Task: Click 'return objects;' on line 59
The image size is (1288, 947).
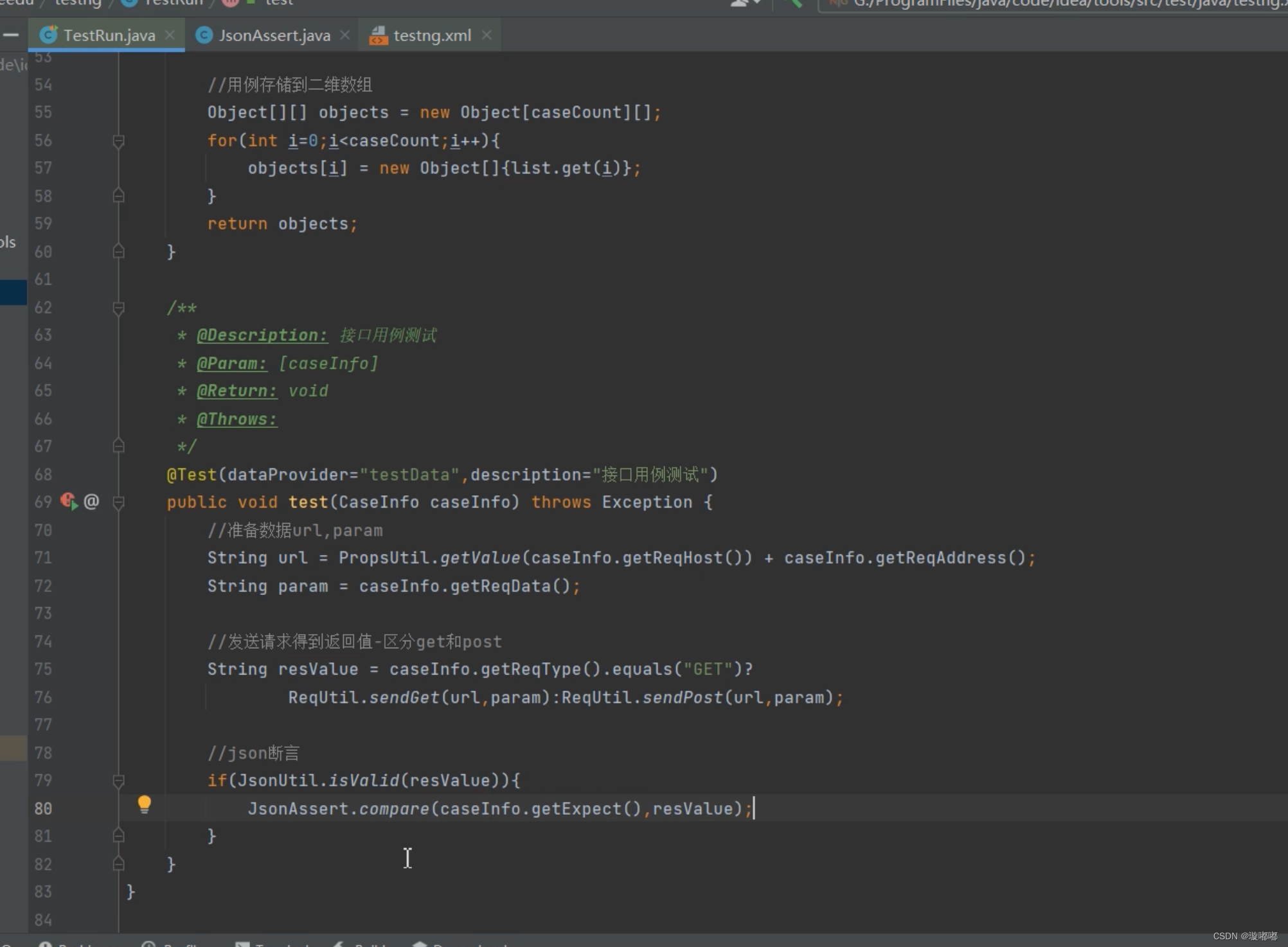Action: pos(282,224)
